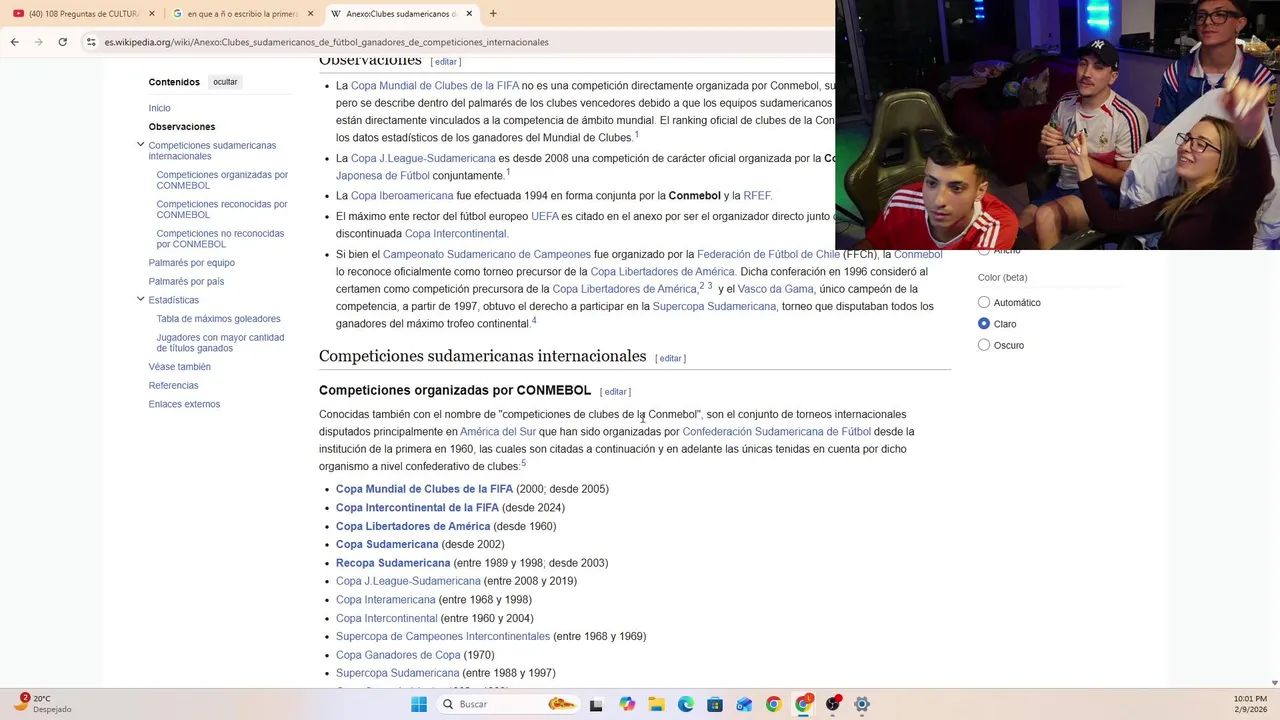Click the taskbar Buscar search box

[510, 704]
